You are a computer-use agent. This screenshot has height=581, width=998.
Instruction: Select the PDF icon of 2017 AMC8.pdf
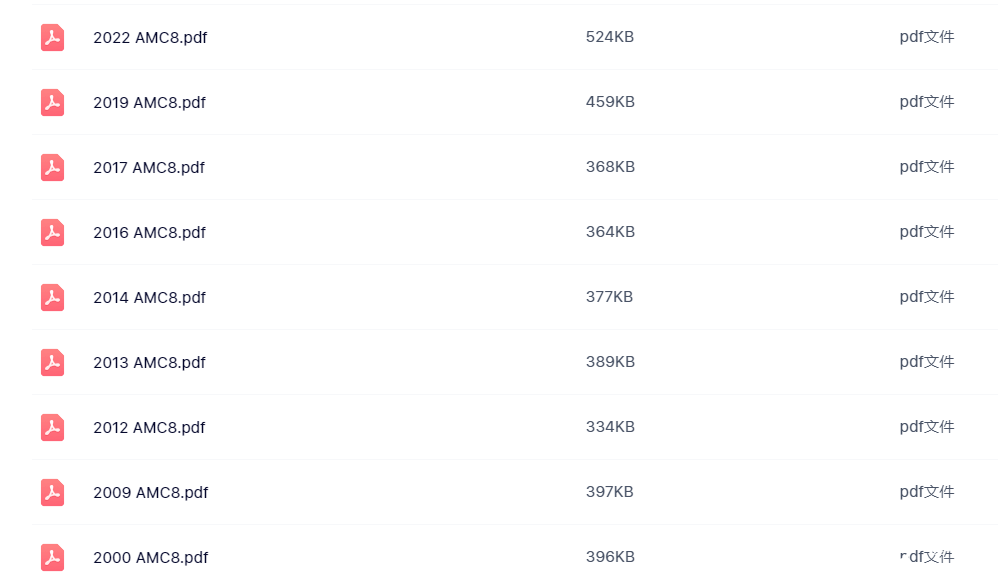[x=52, y=167]
